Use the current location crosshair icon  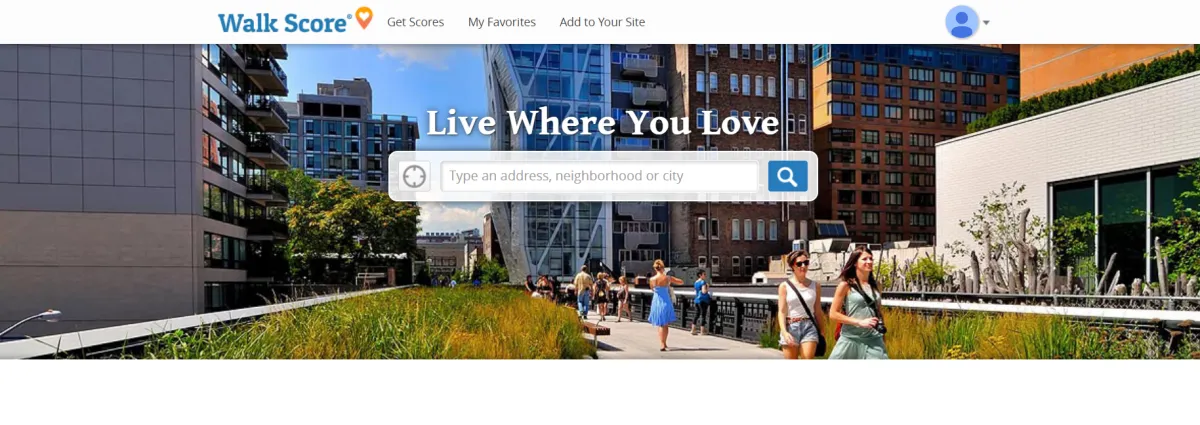pyautogui.click(x=414, y=176)
